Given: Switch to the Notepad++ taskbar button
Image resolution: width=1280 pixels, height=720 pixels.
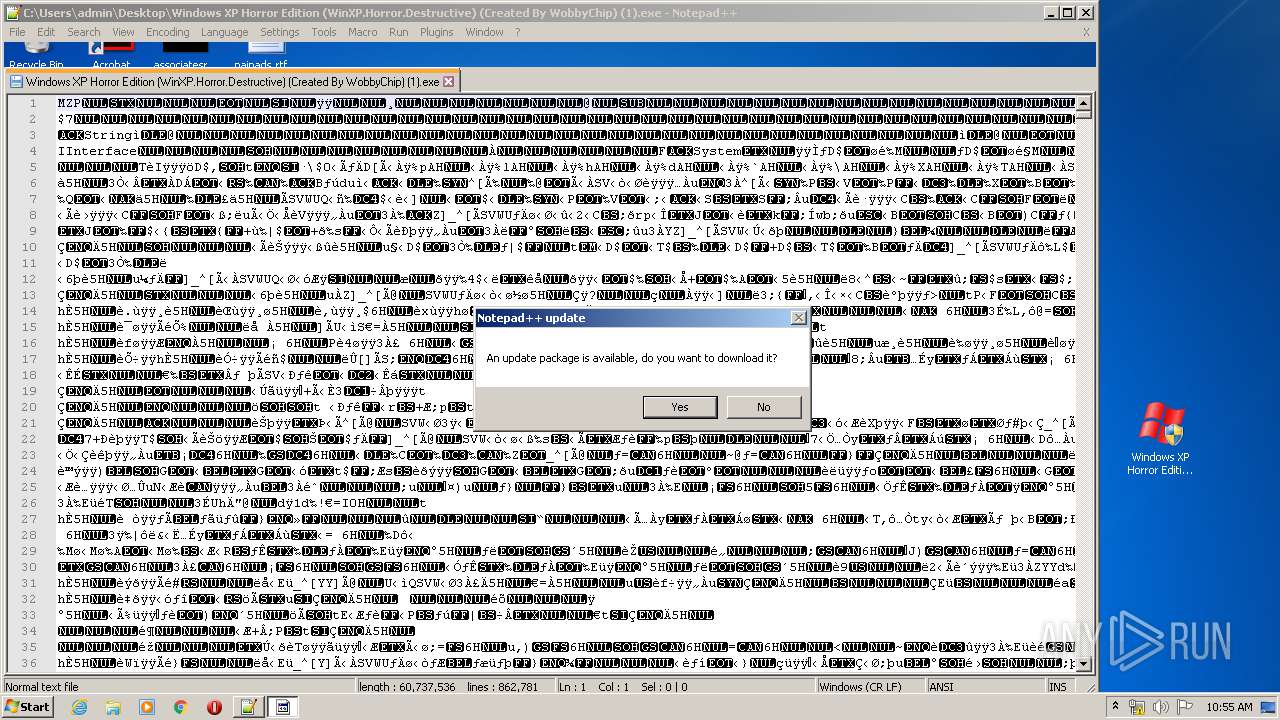Looking at the screenshot, I should point(248,707).
